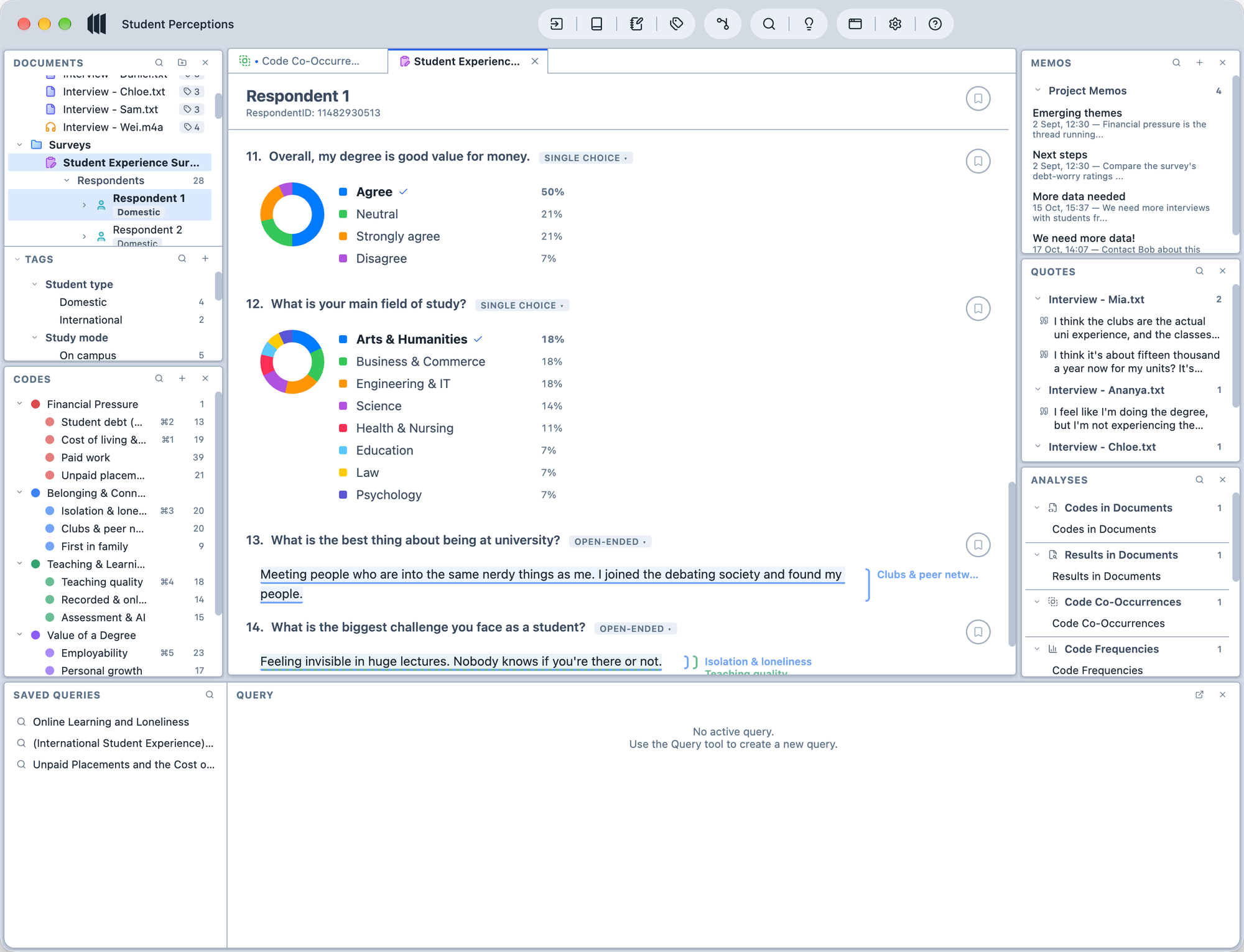Image resolution: width=1244 pixels, height=952 pixels.
Task: Search in the Documents panel
Action: pos(159,63)
